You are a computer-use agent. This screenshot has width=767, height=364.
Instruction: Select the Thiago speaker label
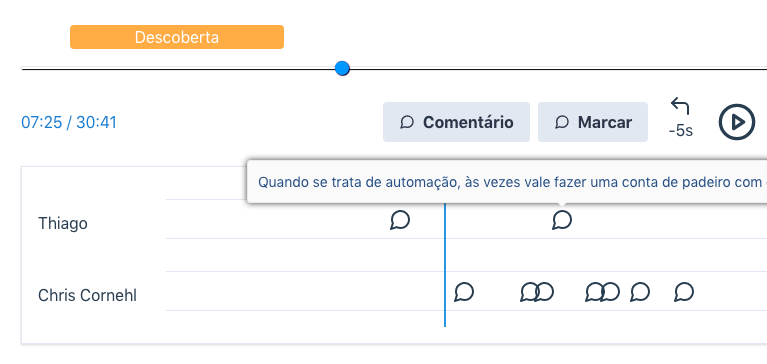tap(63, 224)
